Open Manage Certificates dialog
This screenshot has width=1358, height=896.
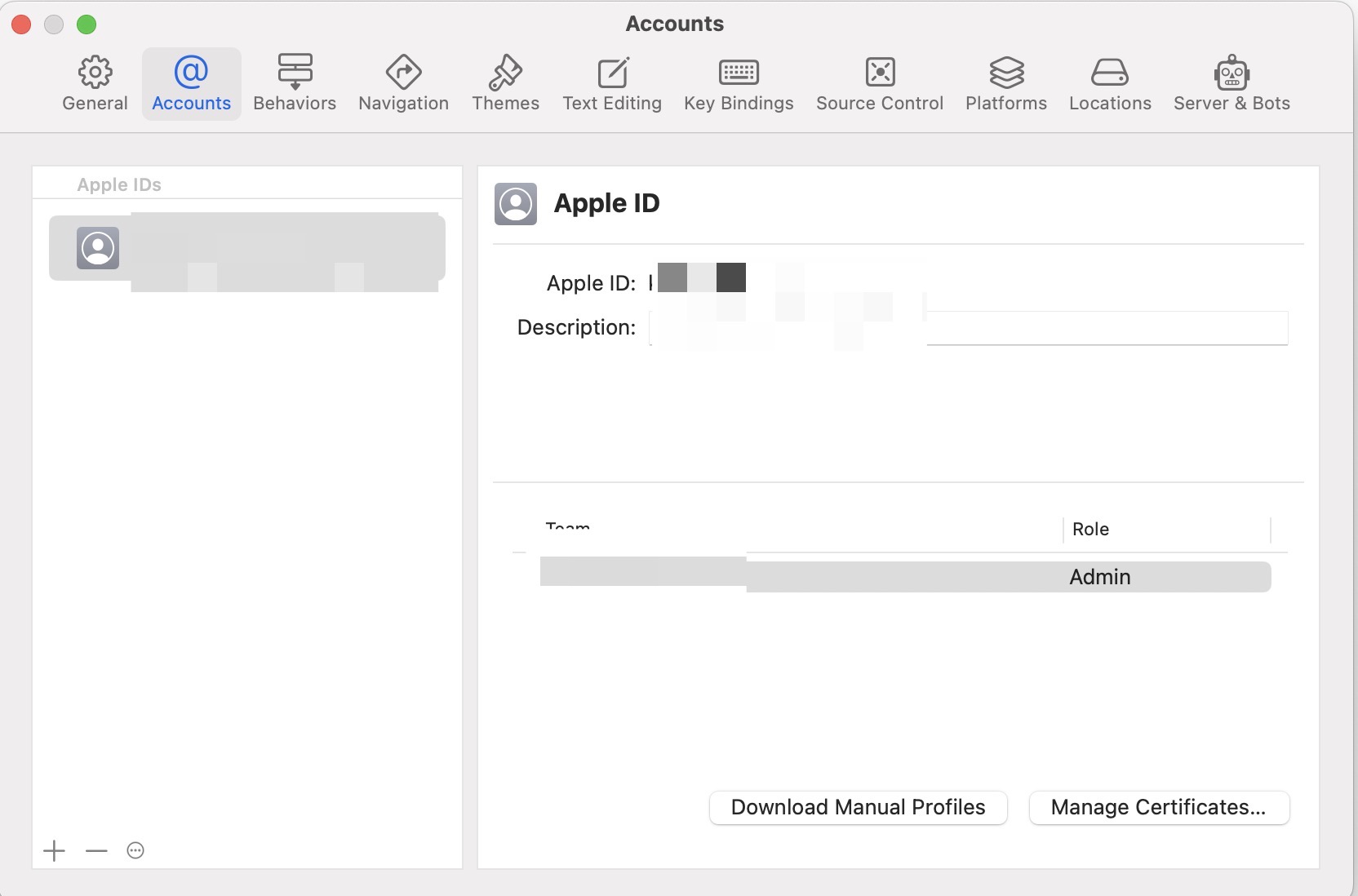pyautogui.click(x=1159, y=807)
